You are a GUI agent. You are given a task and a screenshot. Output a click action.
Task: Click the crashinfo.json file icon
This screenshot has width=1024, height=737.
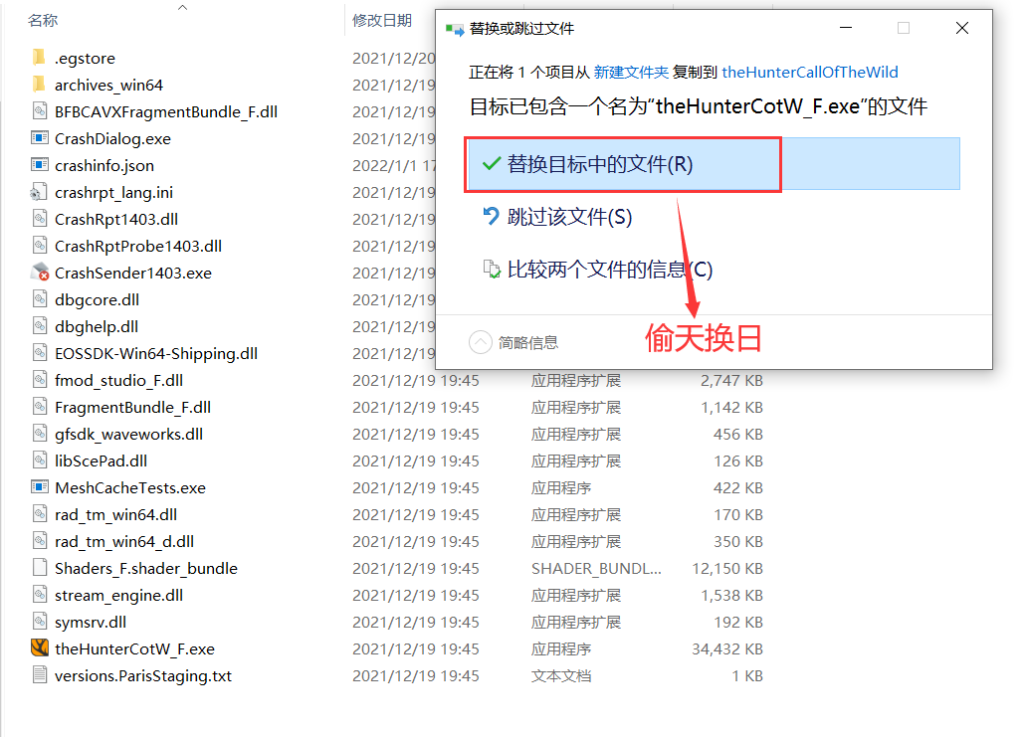[x=39, y=165]
